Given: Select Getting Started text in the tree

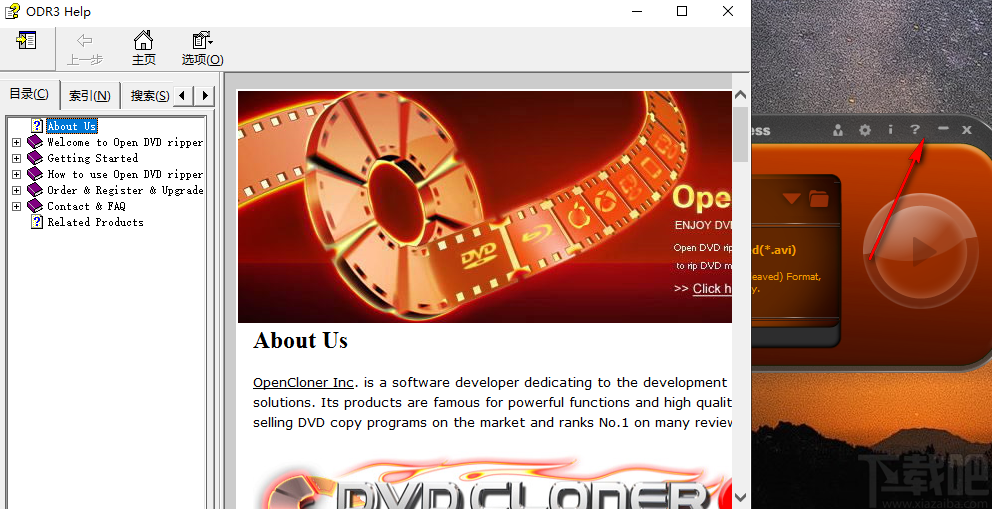Looking at the screenshot, I should 92,158.
